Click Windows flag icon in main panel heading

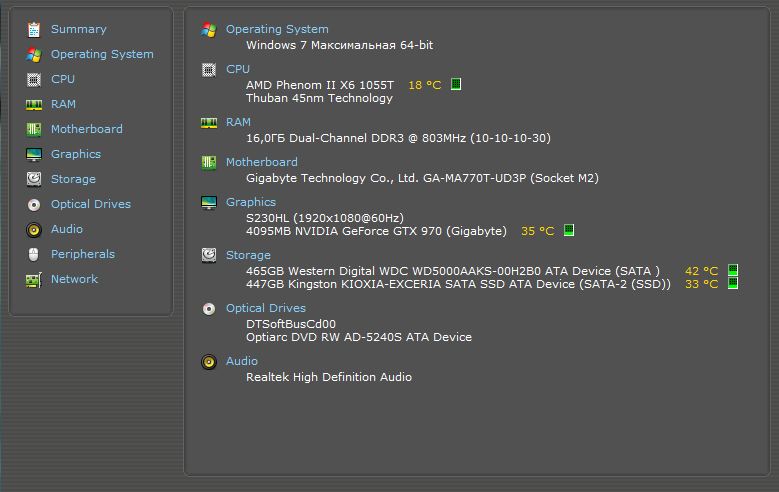click(209, 30)
